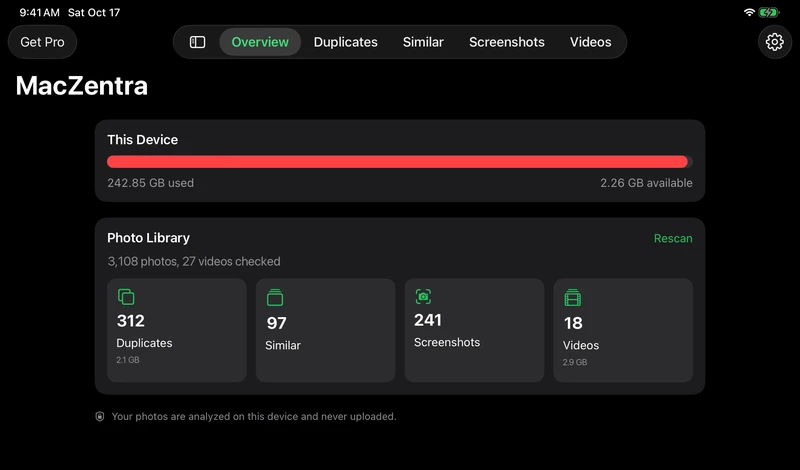
Task: Click the 2.26 GB available label
Action: coord(646,183)
